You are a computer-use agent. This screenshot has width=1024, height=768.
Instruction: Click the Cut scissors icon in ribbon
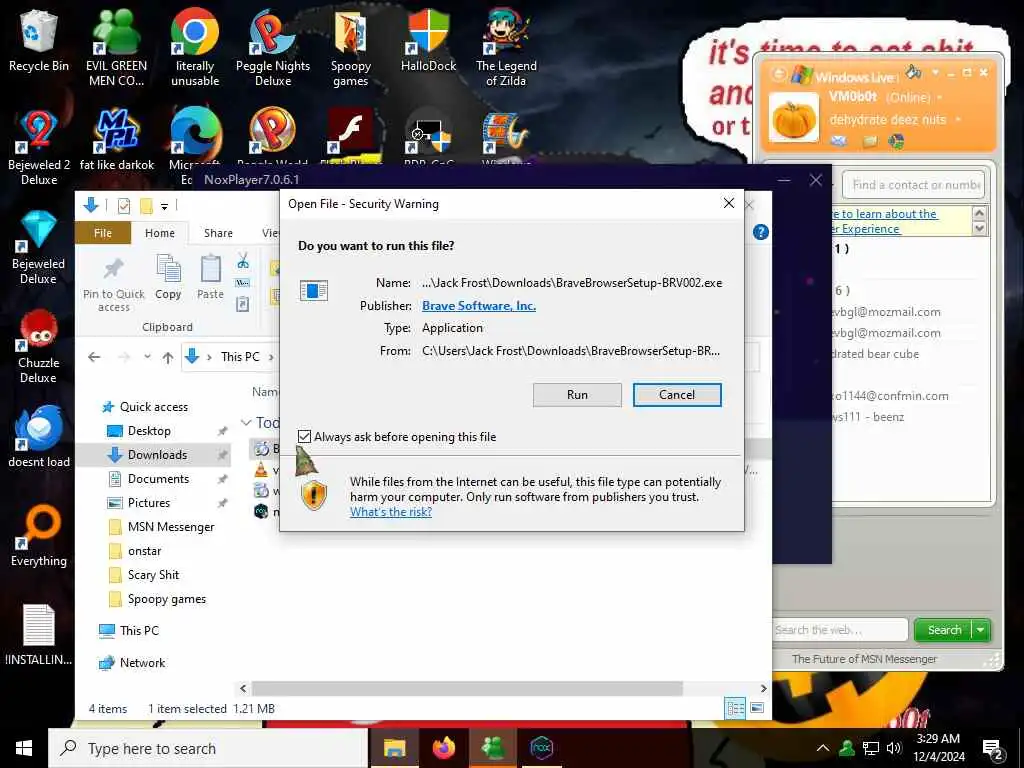click(243, 261)
